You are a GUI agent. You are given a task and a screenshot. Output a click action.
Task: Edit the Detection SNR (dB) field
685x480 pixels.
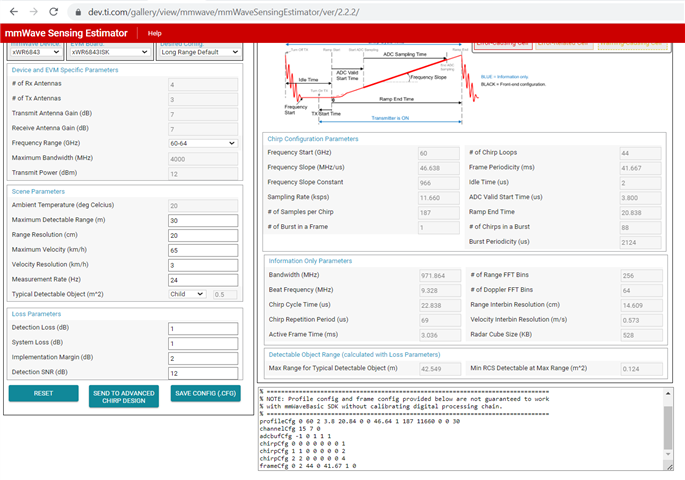tap(203, 373)
